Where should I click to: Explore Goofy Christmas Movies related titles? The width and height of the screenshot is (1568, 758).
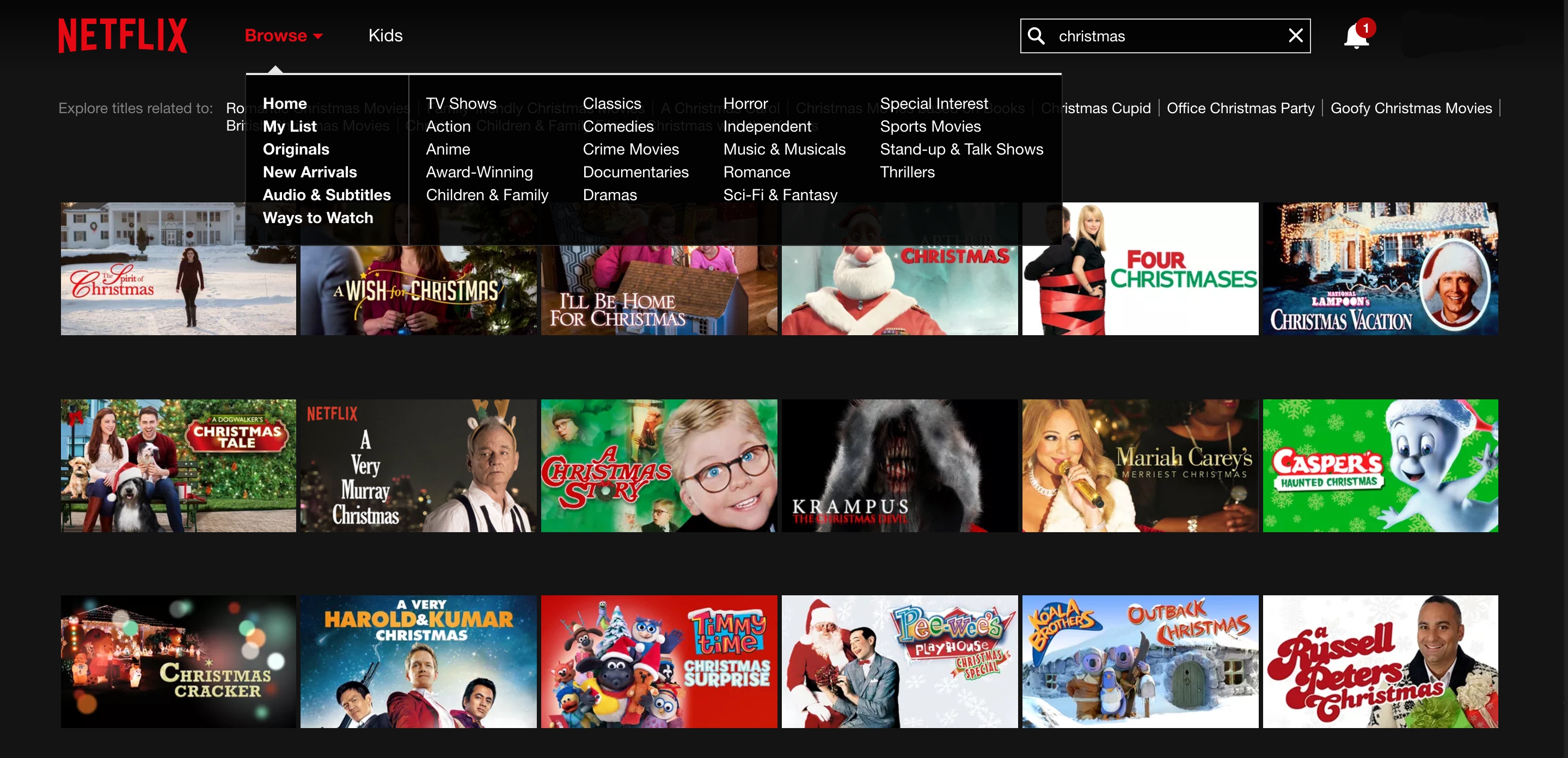tap(1411, 108)
